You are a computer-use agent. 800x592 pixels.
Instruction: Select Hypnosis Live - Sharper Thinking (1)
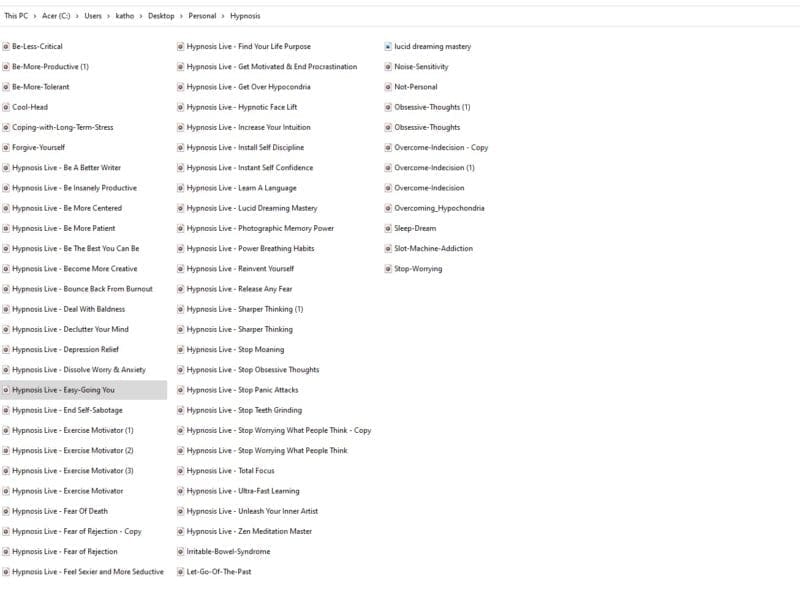point(245,309)
